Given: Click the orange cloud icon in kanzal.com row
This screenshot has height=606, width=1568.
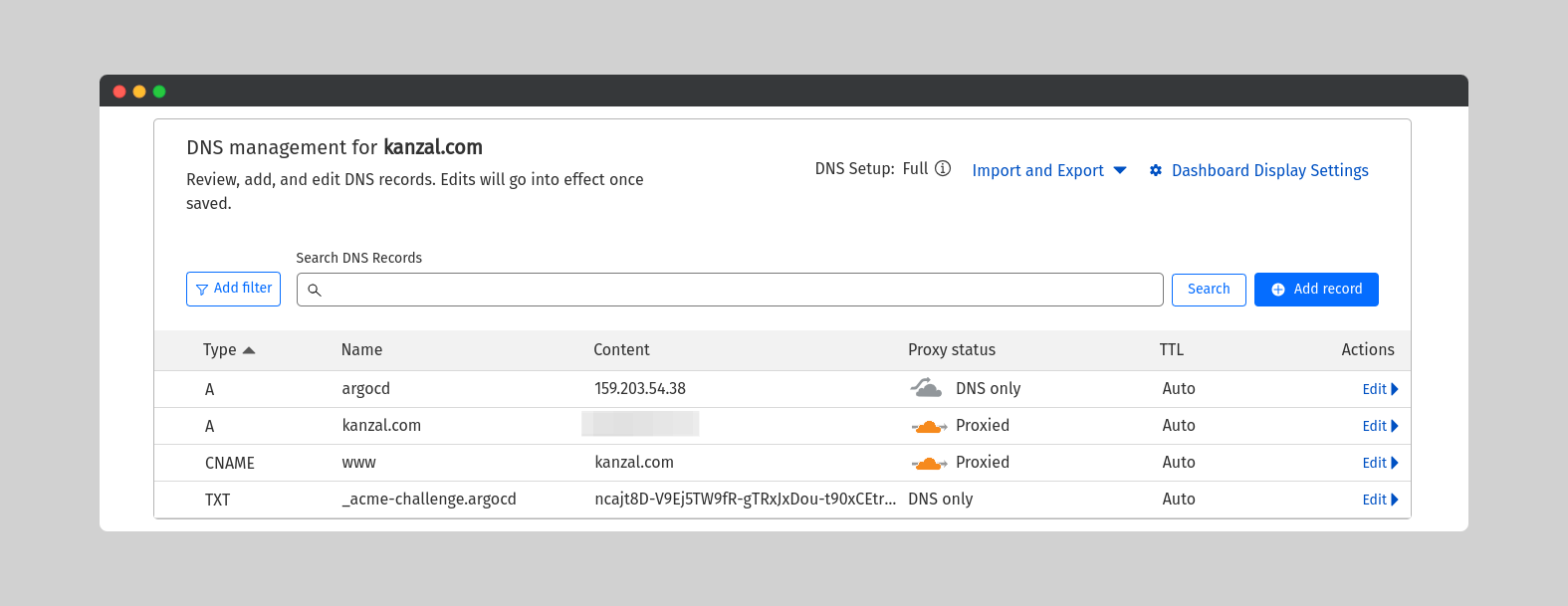Looking at the screenshot, I should [x=929, y=426].
